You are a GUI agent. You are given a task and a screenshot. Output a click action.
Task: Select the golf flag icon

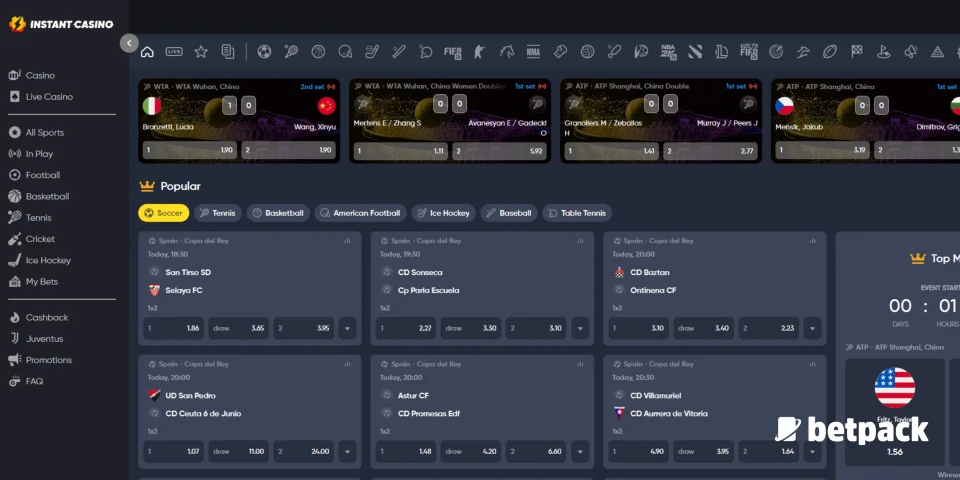point(883,52)
